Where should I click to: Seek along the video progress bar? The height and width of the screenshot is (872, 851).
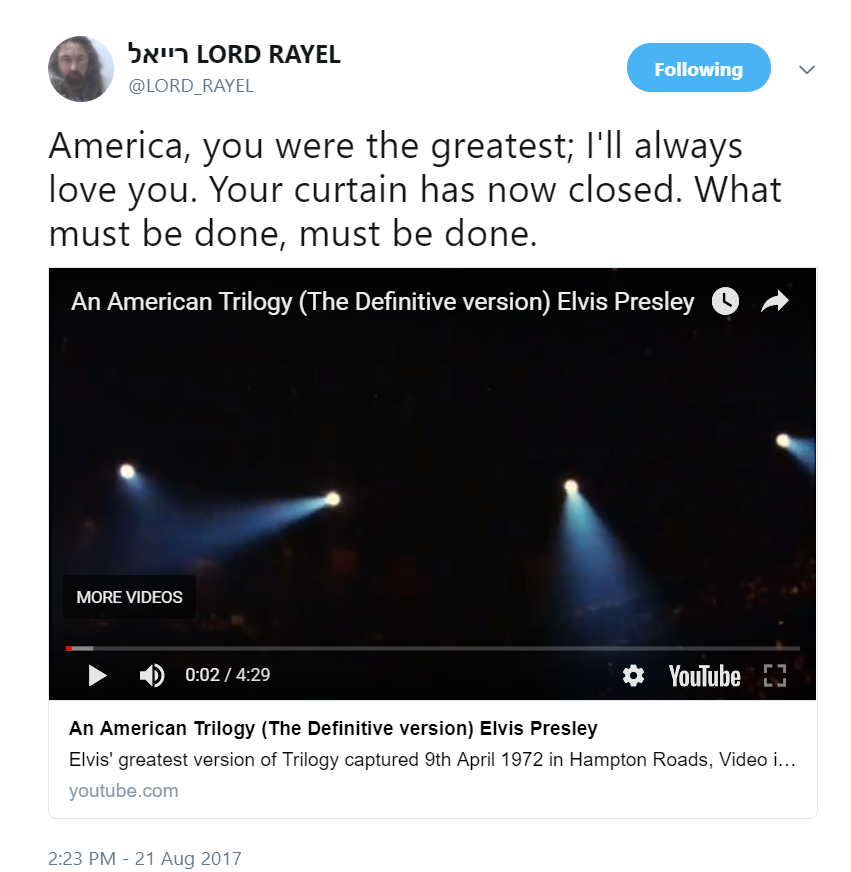[433, 648]
